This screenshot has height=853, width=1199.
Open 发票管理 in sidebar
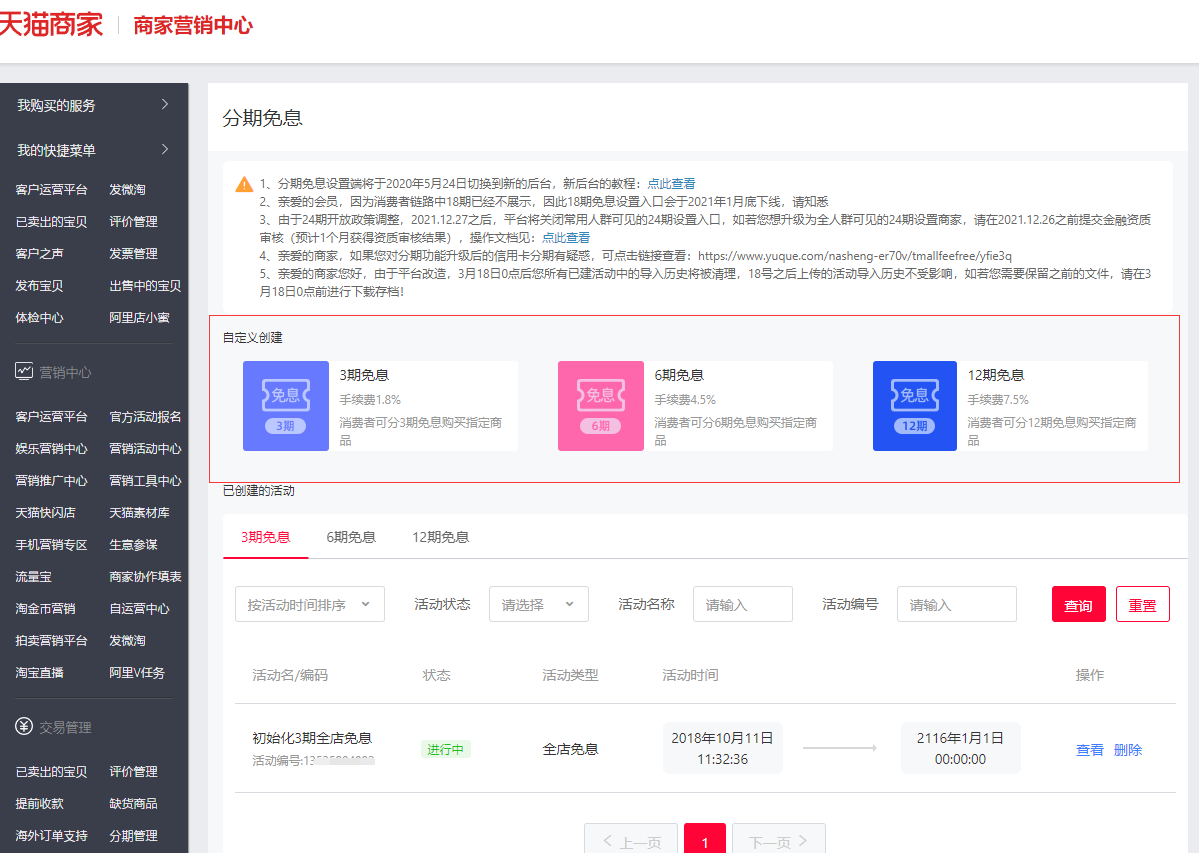(133, 254)
